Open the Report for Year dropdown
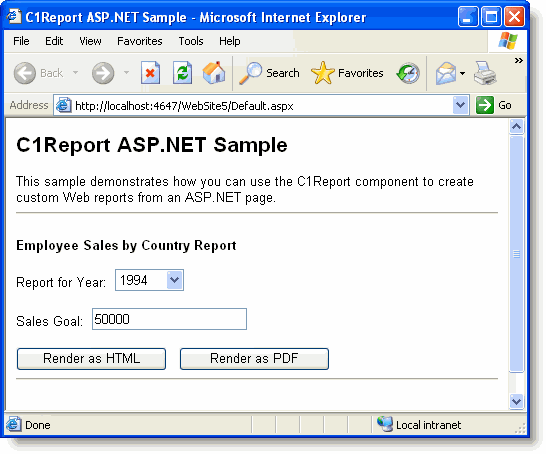The width and height of the screenshot is (546, 454). (x=175, y=280)
